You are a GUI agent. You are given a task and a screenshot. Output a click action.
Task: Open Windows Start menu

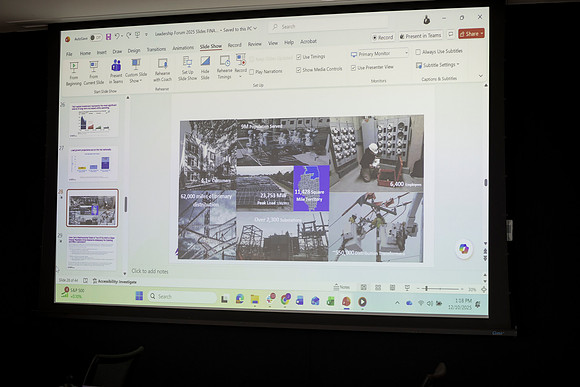click(x=139, y=296)
